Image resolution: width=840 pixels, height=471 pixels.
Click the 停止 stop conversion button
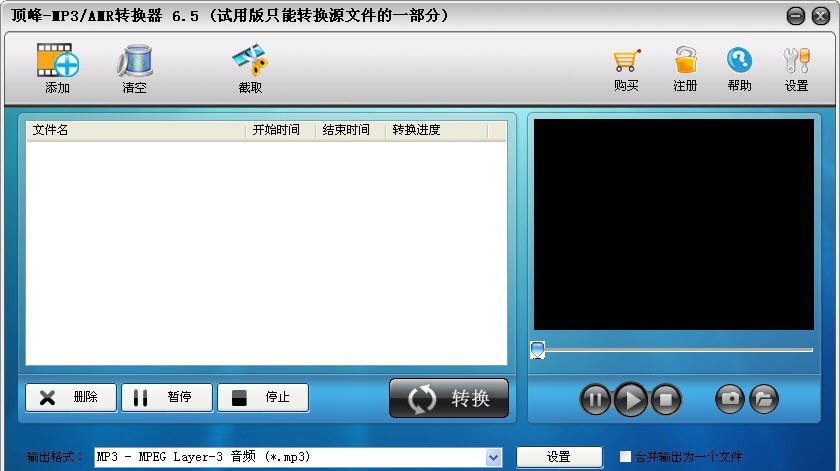(263, 398)
